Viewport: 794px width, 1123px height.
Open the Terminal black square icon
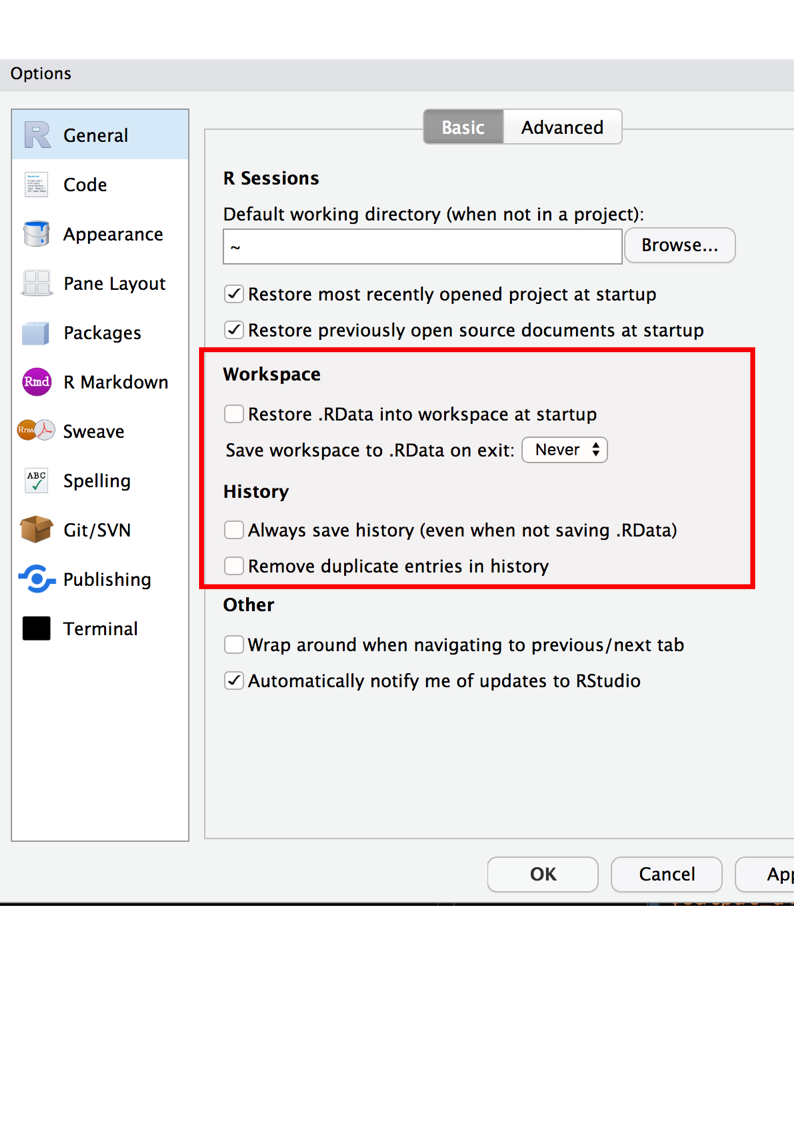coord(37,628)
